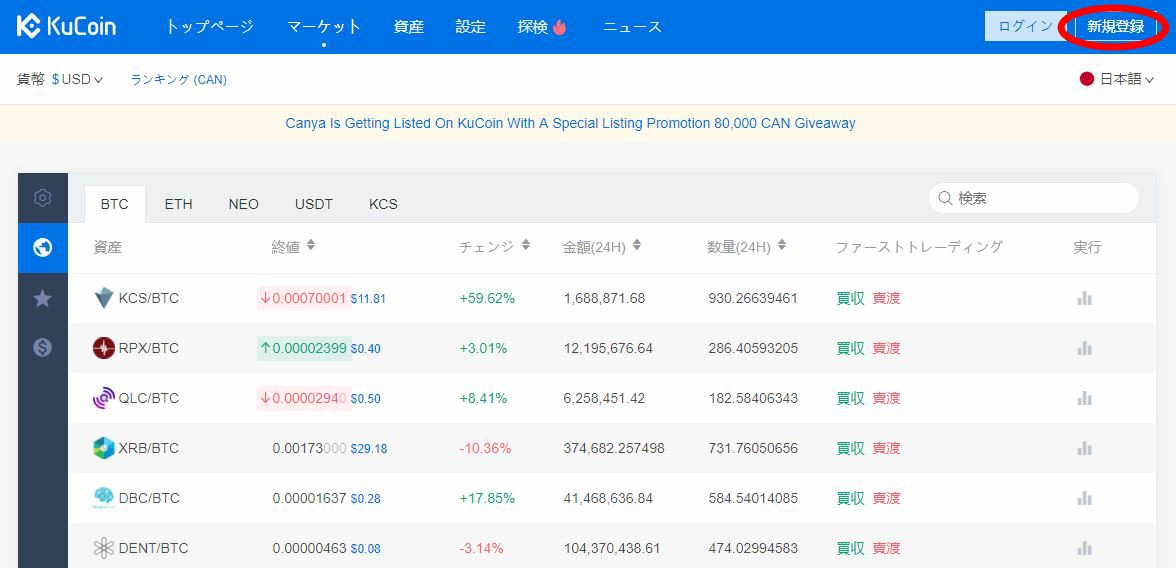
Task: Click the +59.62% change value
Action: (x=488, y=298)
